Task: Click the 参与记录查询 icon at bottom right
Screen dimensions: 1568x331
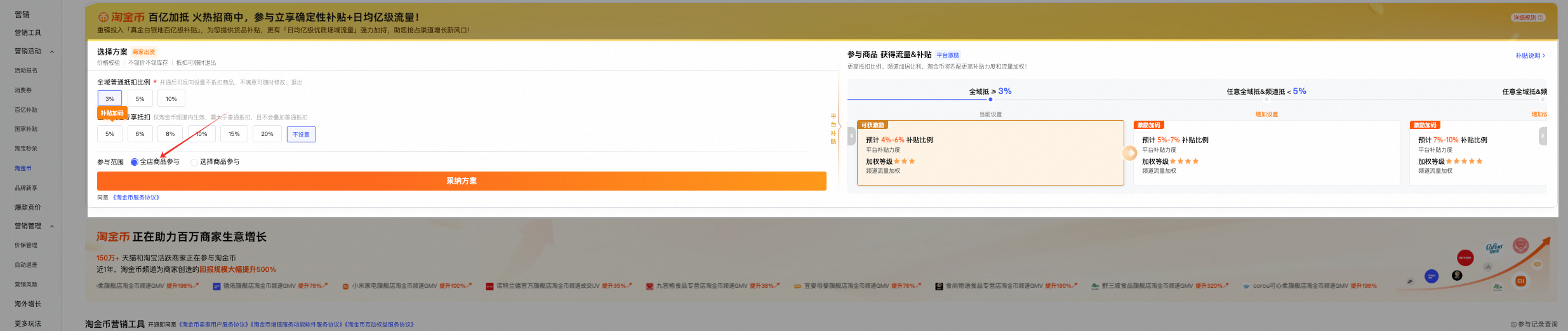Action: (1513, 325)
